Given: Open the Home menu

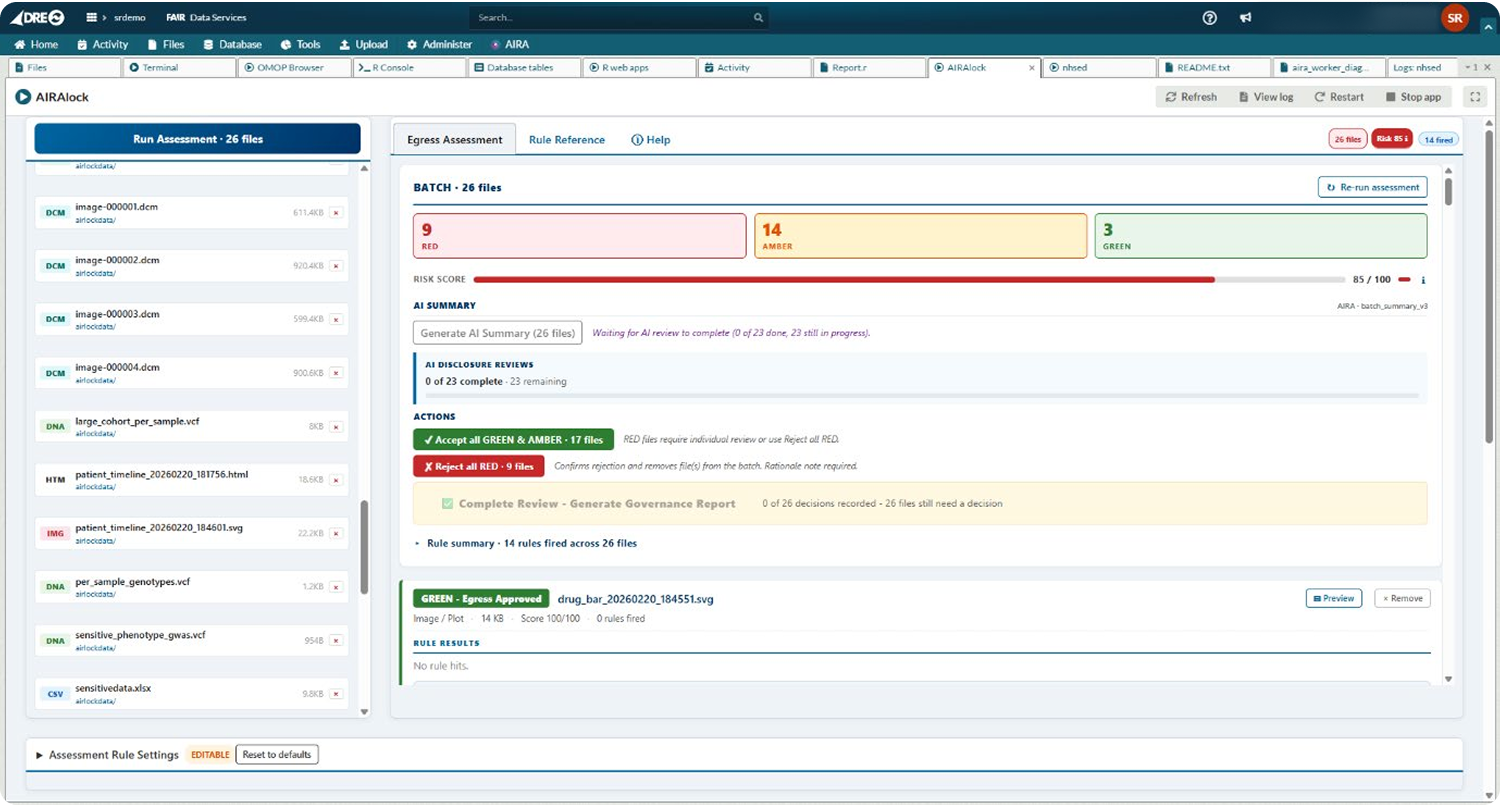Looking at the screenshot, I should coord(36,45).
